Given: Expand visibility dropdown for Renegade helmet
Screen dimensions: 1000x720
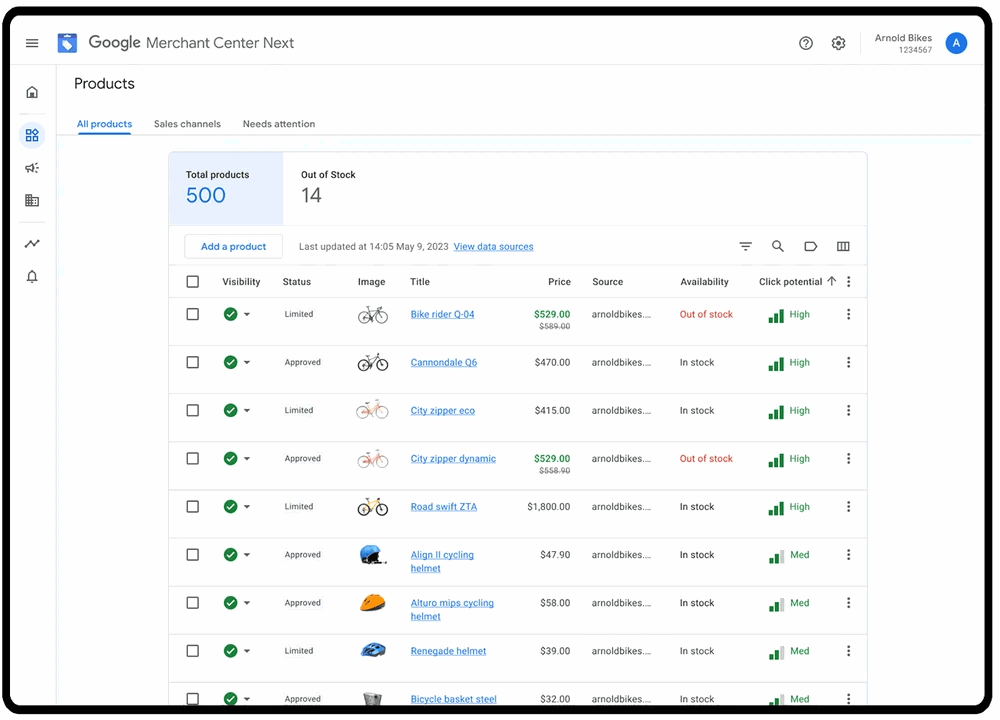Looking at the screenshot, I should (x=247, y=651).
